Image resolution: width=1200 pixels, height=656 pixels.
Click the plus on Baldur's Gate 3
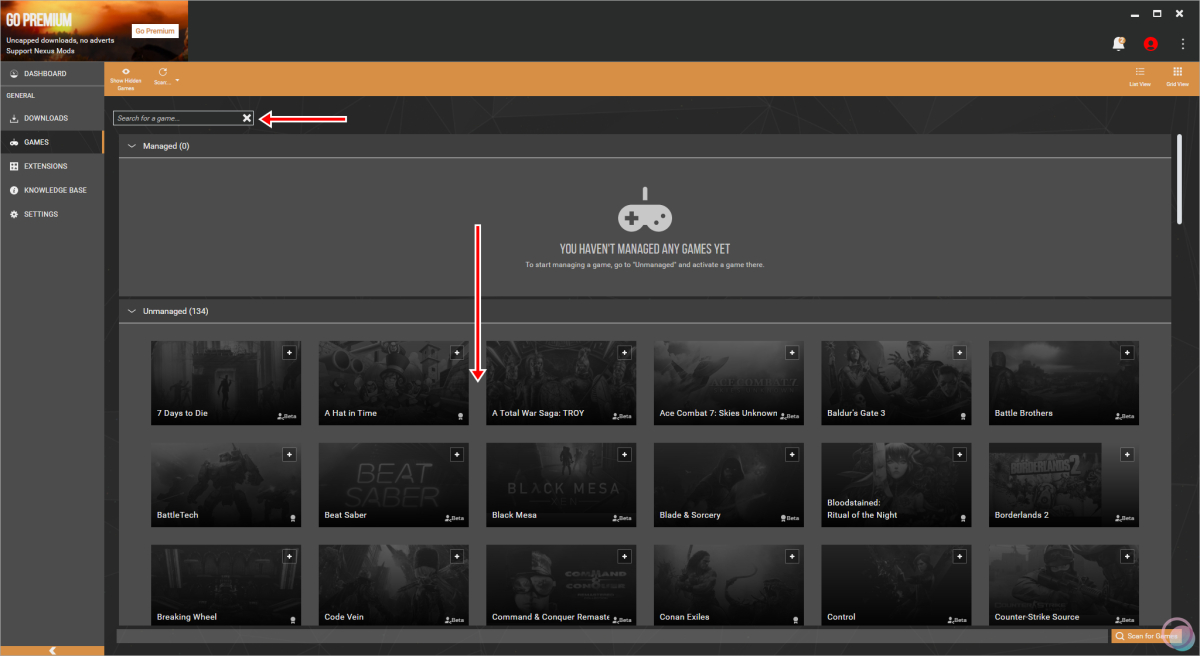[x=960, y=352]
